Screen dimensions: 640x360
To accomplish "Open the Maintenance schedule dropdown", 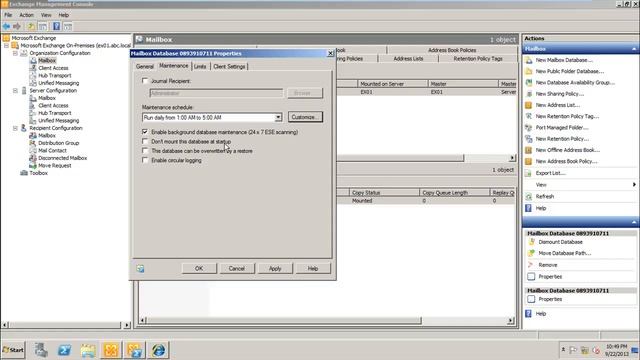I will [x=278, y=118].
